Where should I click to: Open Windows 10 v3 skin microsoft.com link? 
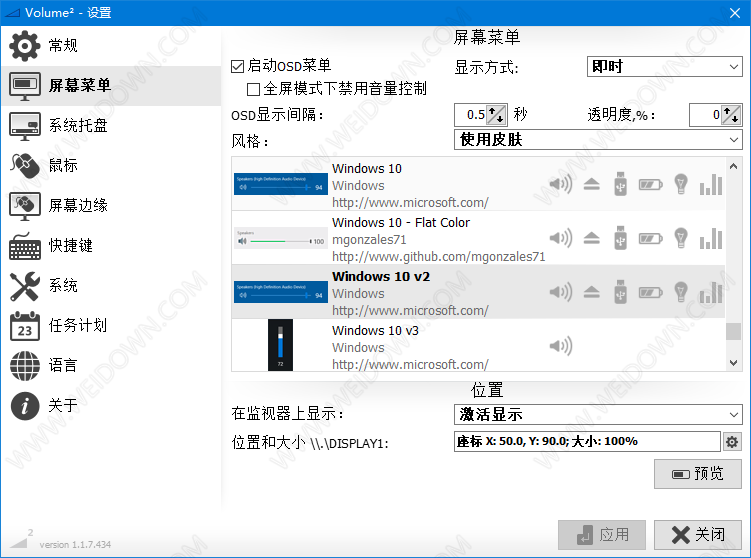(x=410, y=365)
